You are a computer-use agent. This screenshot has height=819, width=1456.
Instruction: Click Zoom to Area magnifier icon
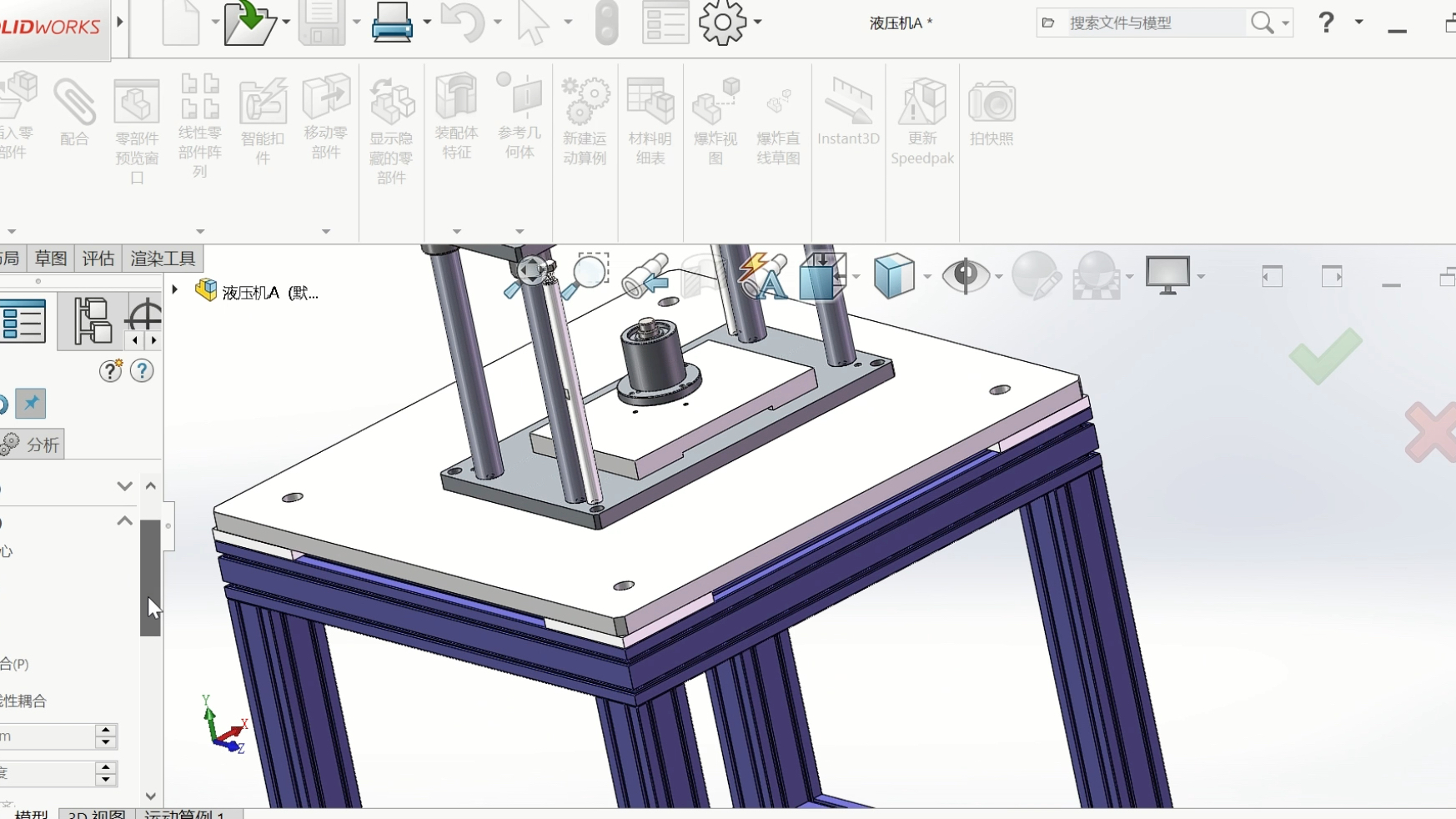(585, 276)
